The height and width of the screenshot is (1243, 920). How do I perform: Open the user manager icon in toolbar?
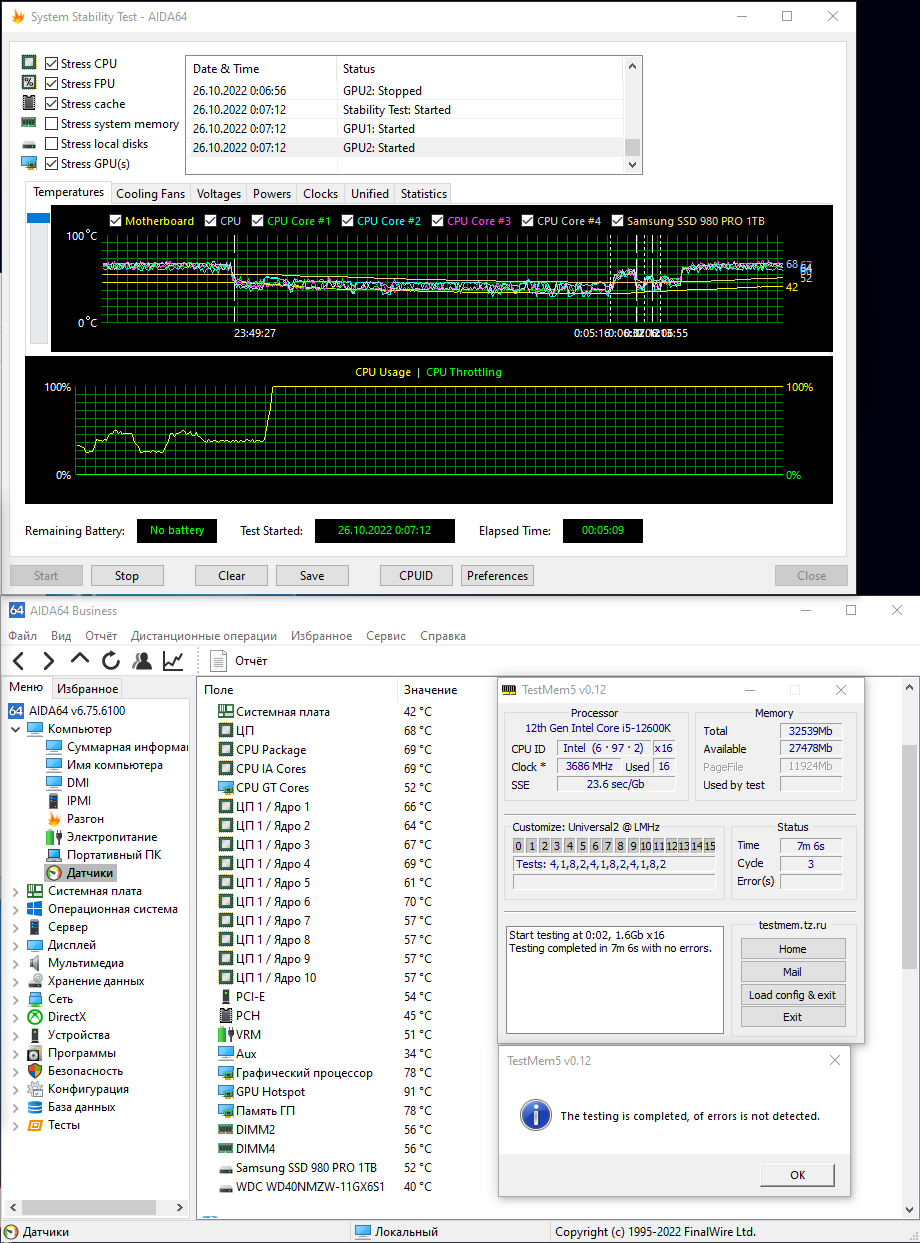click(142, 660)
